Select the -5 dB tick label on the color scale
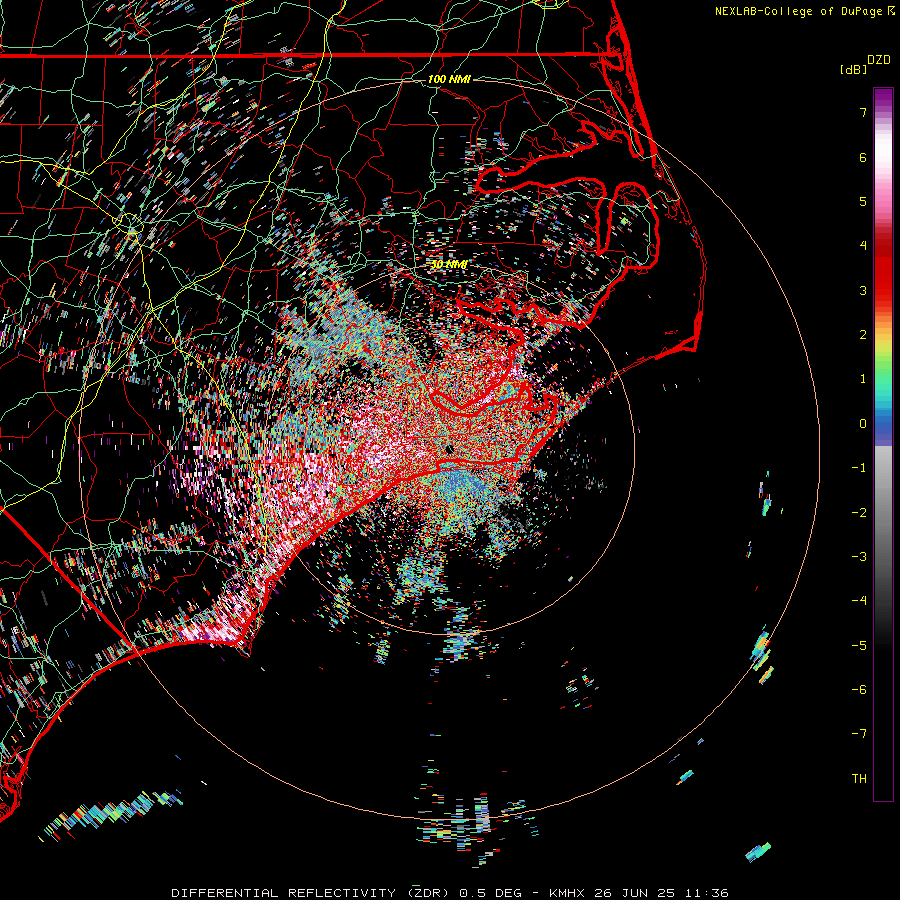 859,646
